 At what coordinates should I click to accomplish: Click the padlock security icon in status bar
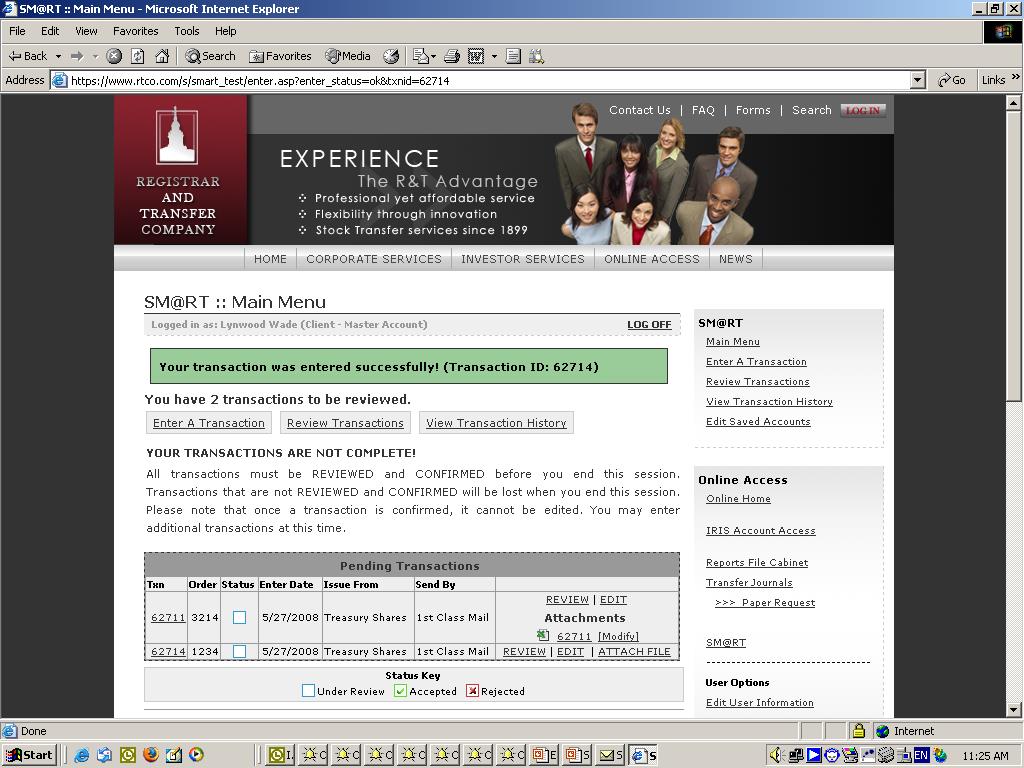tap(858, 730)
